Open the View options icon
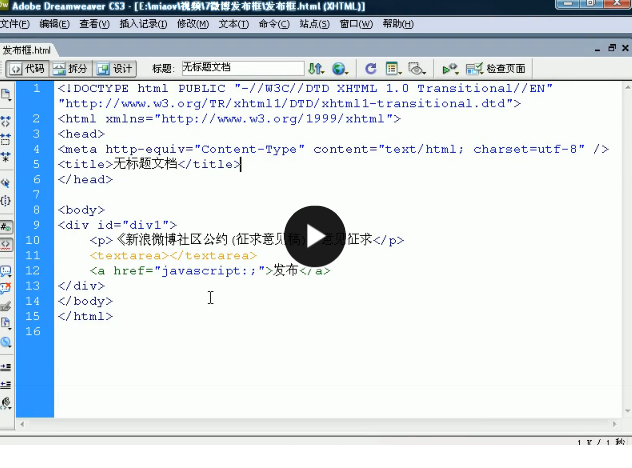 393,69
